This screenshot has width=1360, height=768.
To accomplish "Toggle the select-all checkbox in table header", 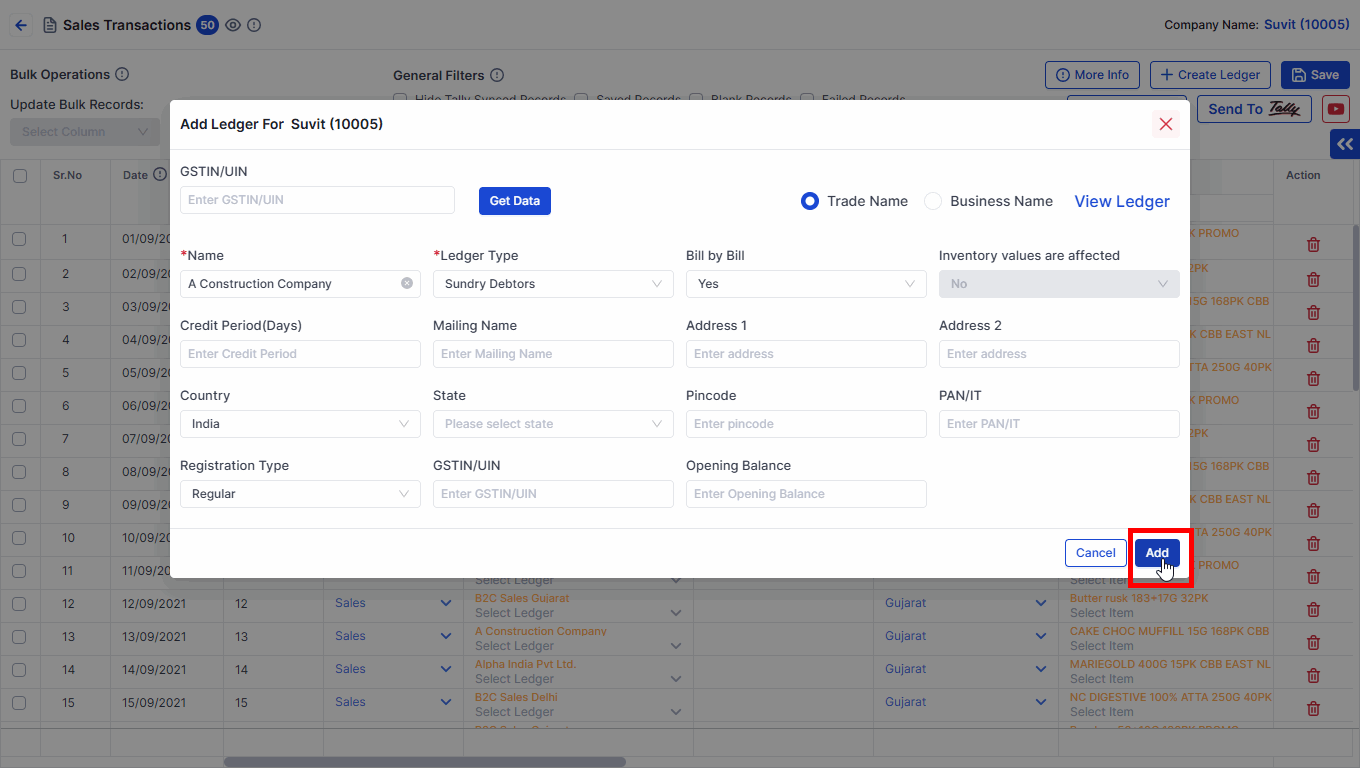I will (20, 176).
